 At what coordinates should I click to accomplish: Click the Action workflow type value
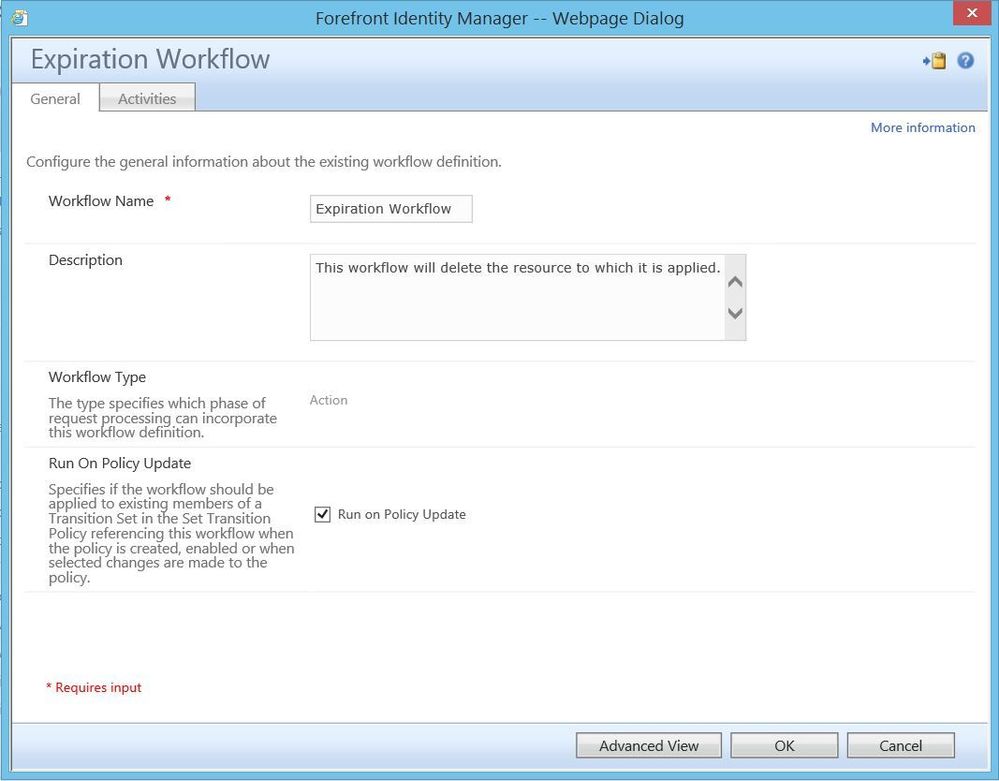pyautogui.click(x=329, y=400)
